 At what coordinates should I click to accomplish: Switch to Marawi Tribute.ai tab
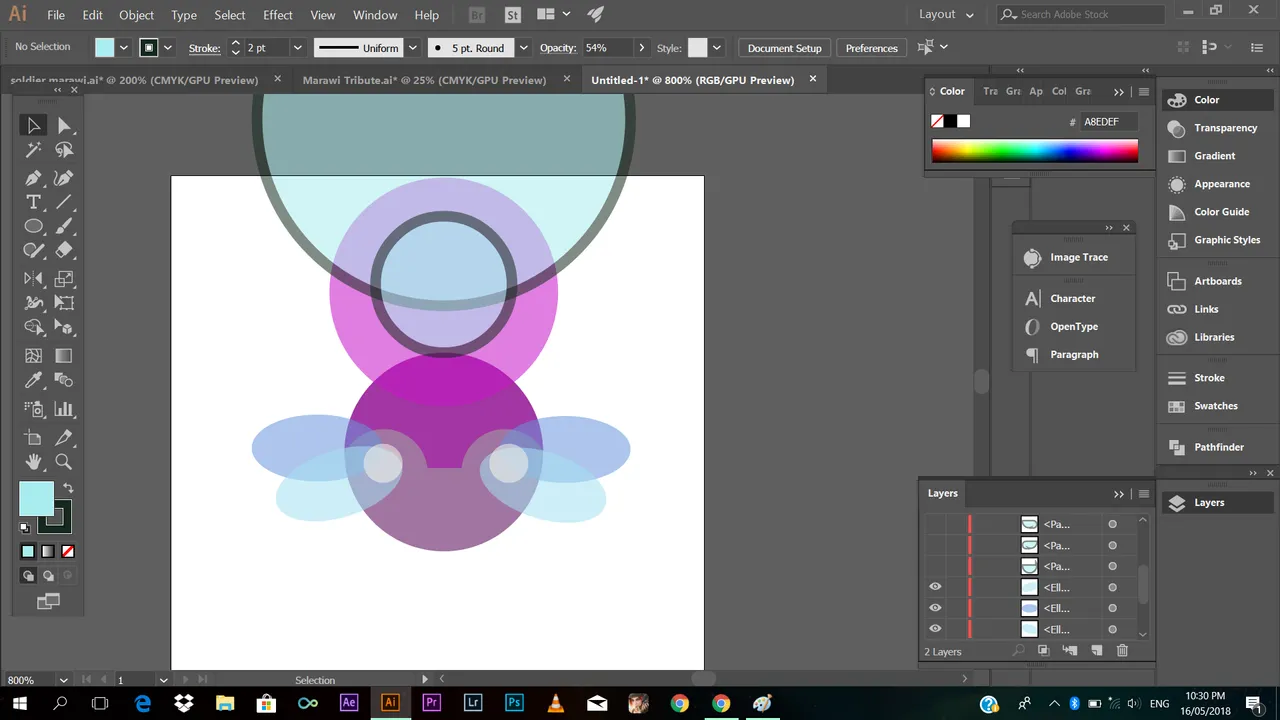pyautogui.click(x=424, y=80)
